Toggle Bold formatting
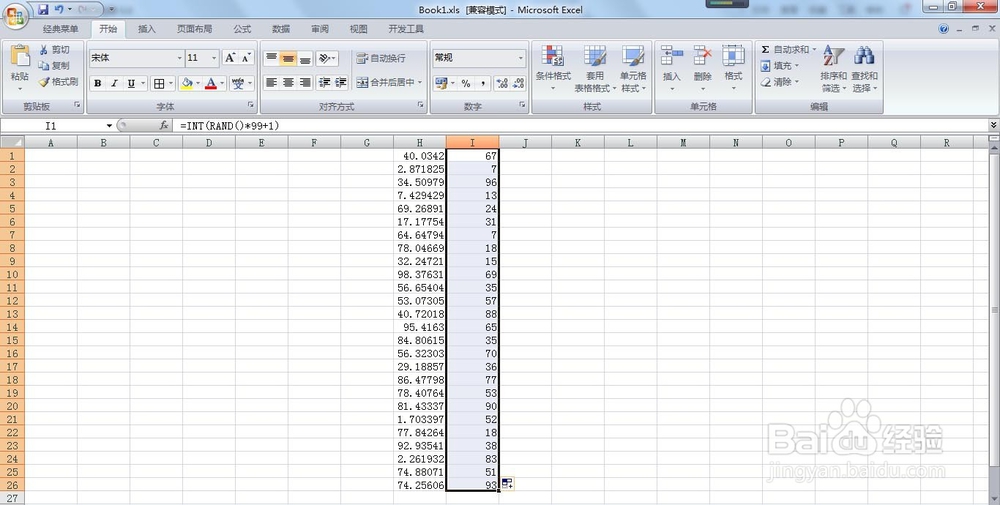The image size is (1000, 505). (98, 84)
